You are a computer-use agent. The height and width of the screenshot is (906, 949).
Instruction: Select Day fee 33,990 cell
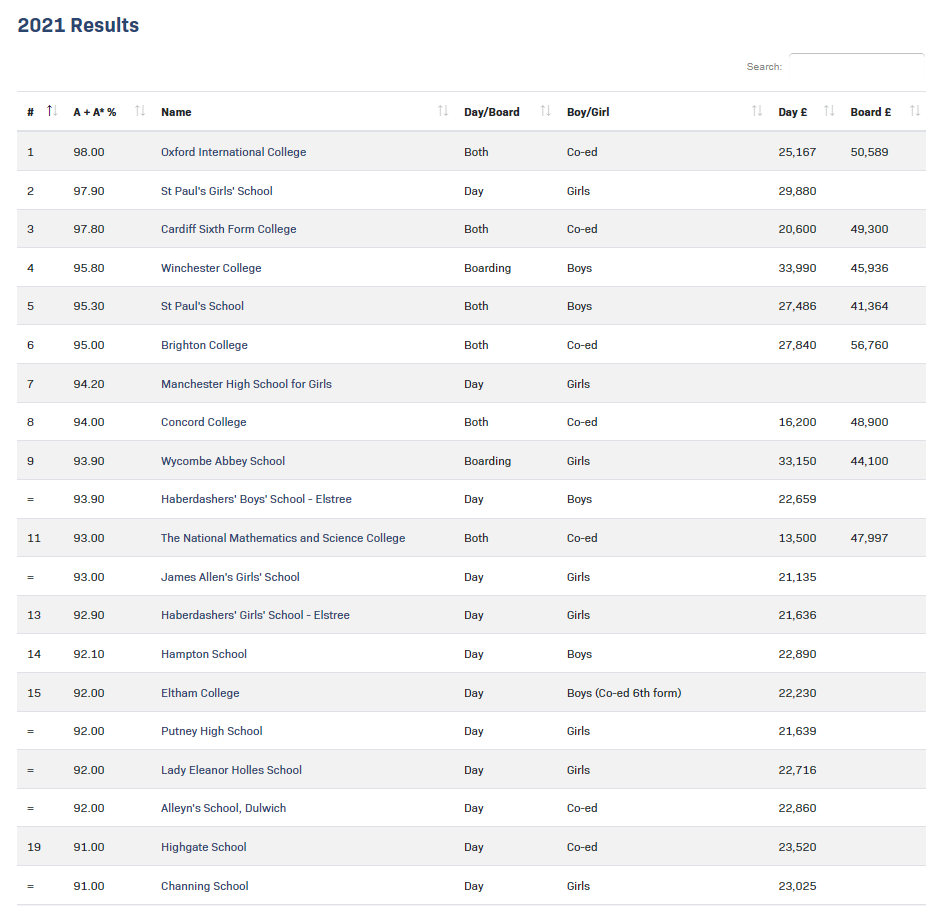(797, 268)
